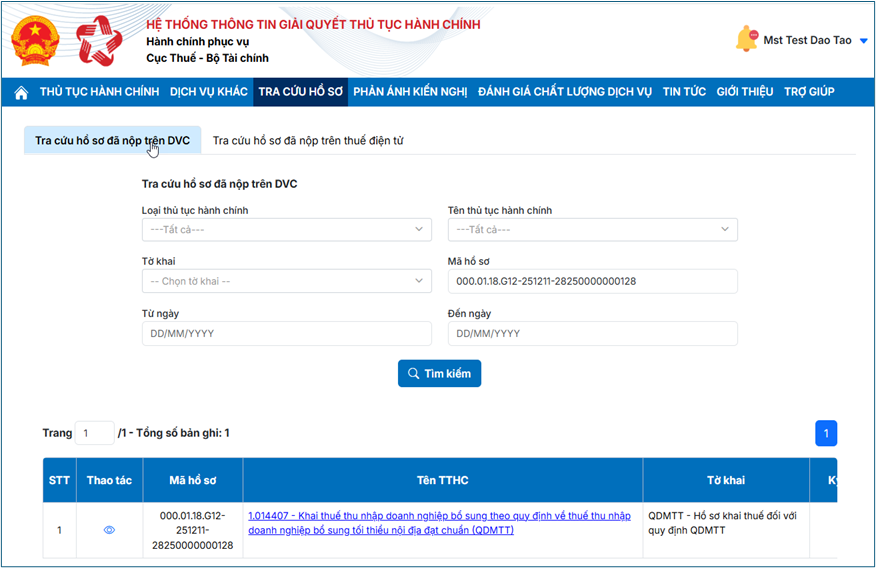876x568 pixels.
Task: Click the Từ ngày date field
Action: click(x=286, y=333)
